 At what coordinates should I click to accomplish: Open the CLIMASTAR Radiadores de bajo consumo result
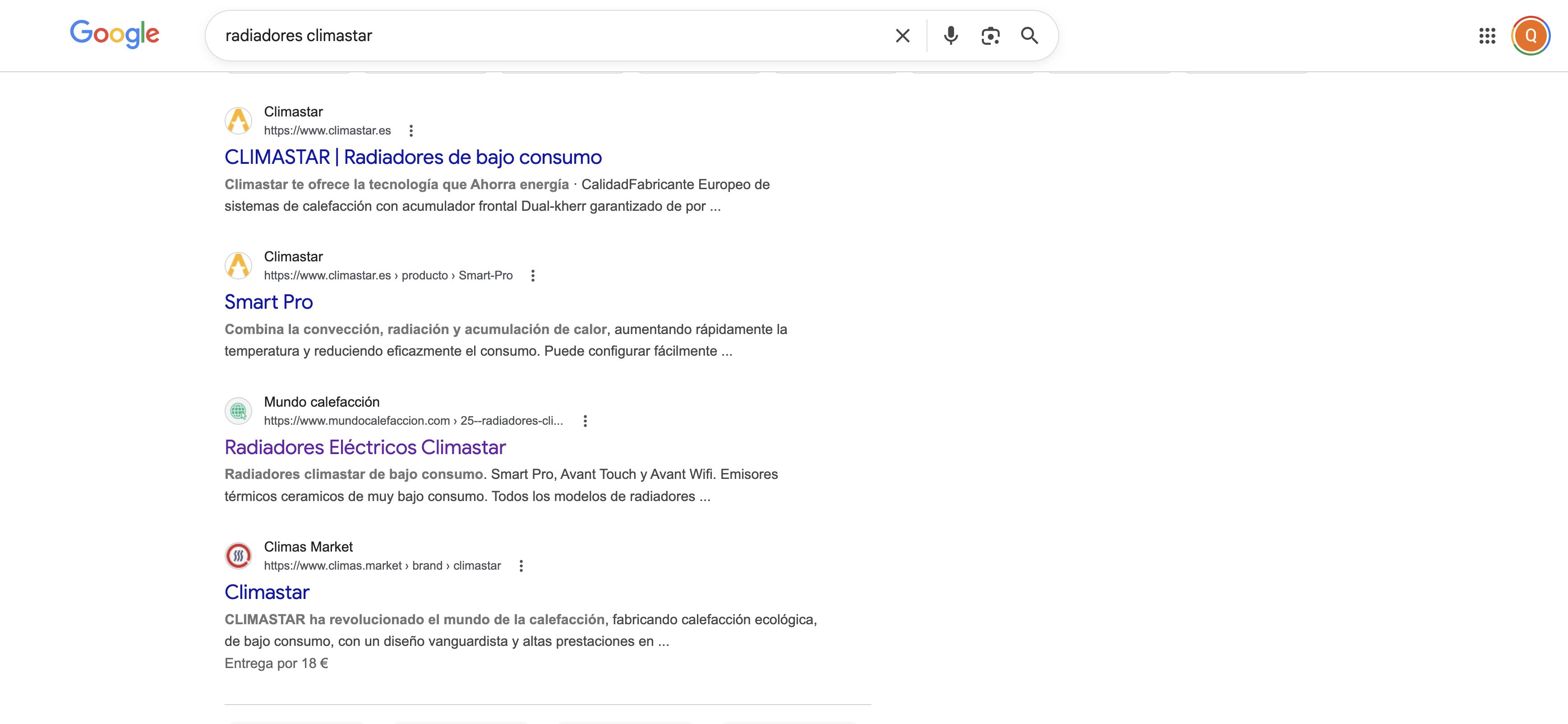coord(413,157)
